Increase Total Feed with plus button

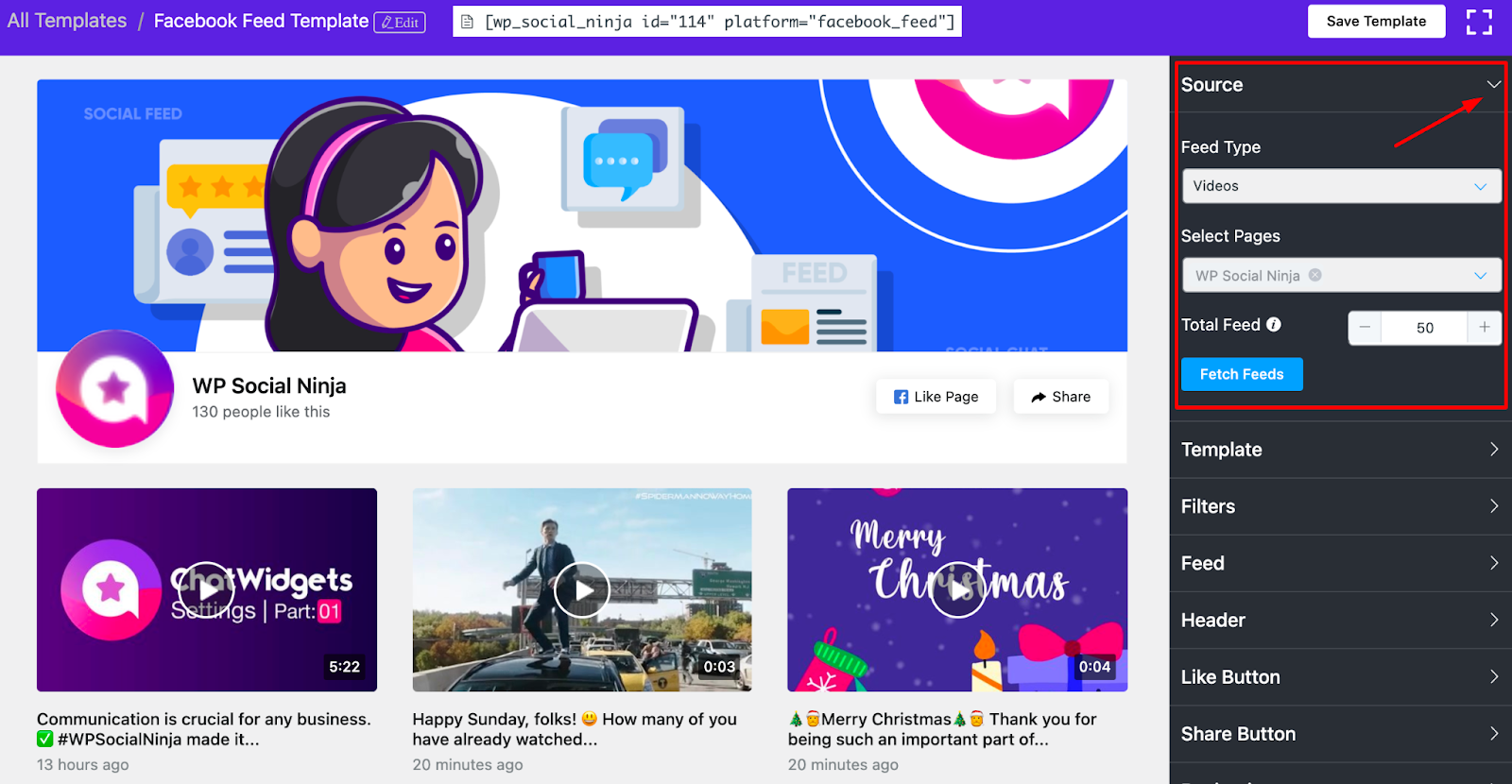point(1484,327)
